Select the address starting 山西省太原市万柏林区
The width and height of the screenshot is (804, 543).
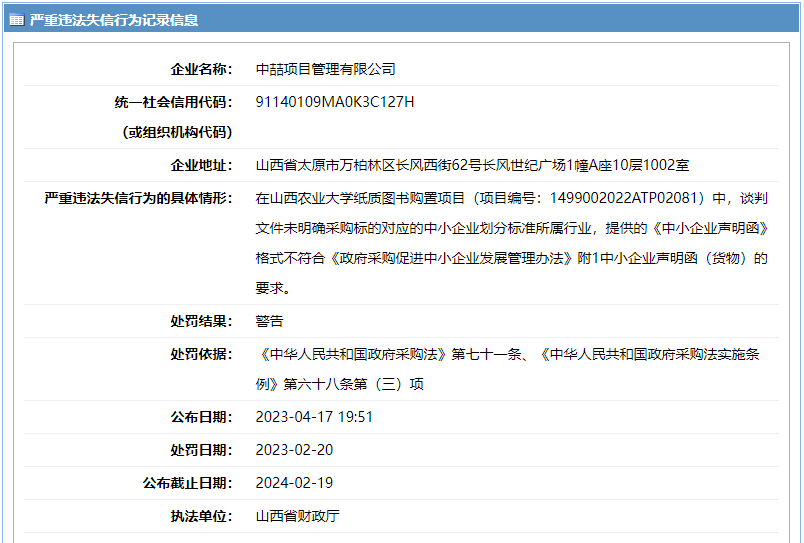coord(472,165)
